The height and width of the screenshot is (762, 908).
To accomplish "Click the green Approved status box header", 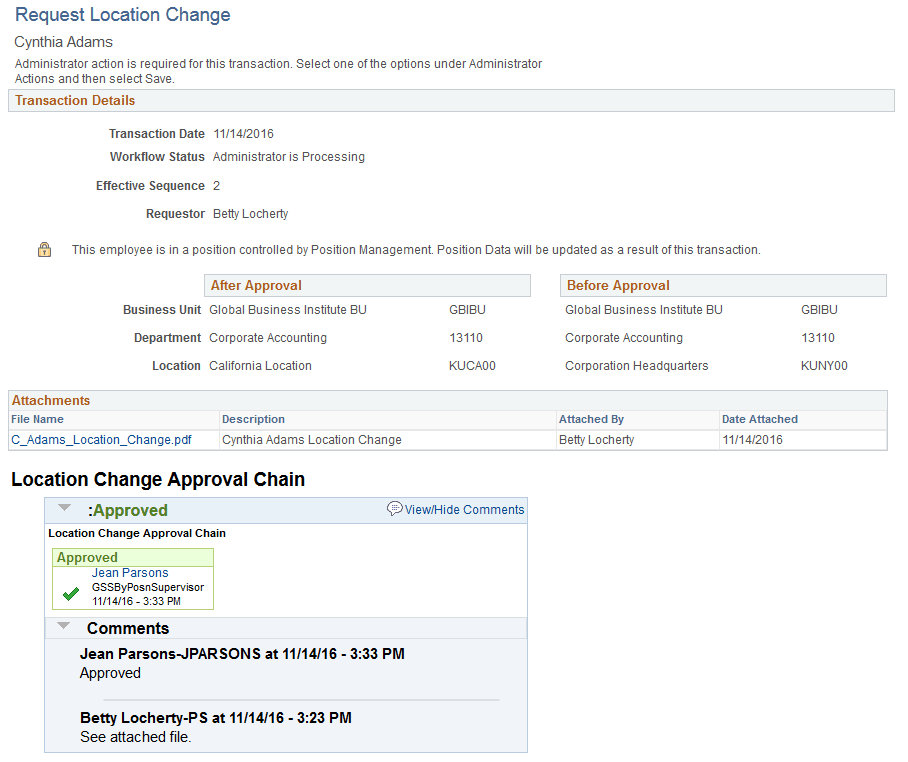I will click(x=133, y=558).
